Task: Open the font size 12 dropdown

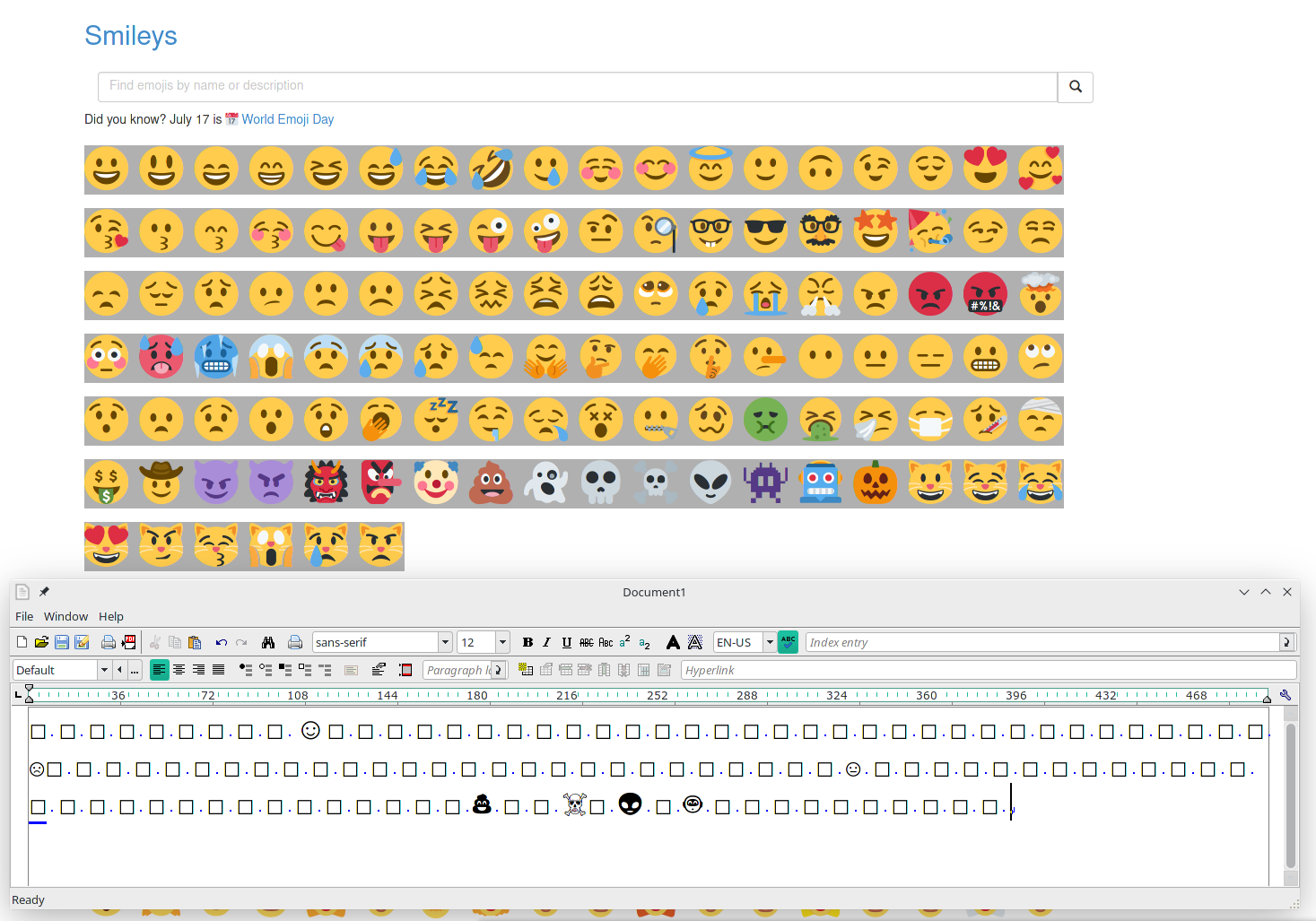Action: [502, 642]
